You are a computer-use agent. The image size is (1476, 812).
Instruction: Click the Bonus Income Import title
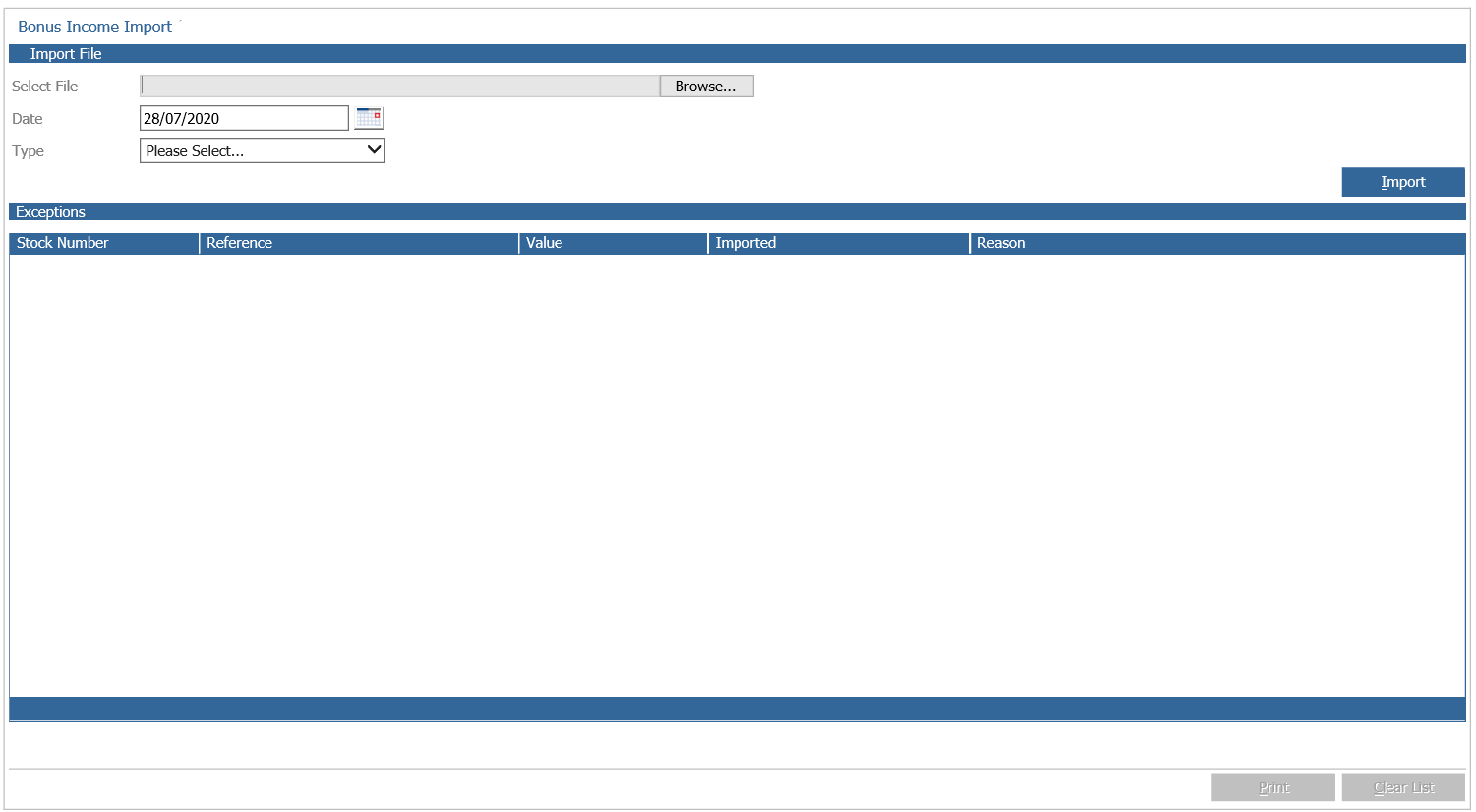coord(95,28)
